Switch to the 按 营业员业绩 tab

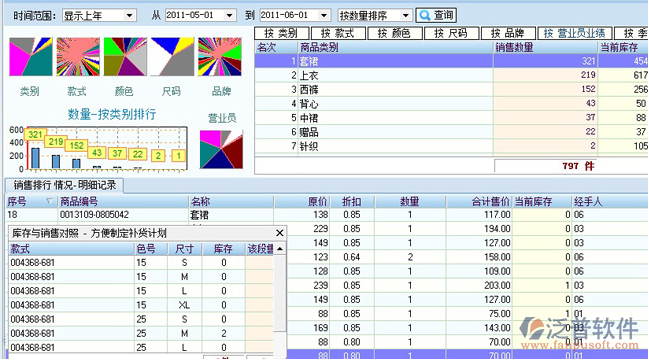click(x=574, y=33)
